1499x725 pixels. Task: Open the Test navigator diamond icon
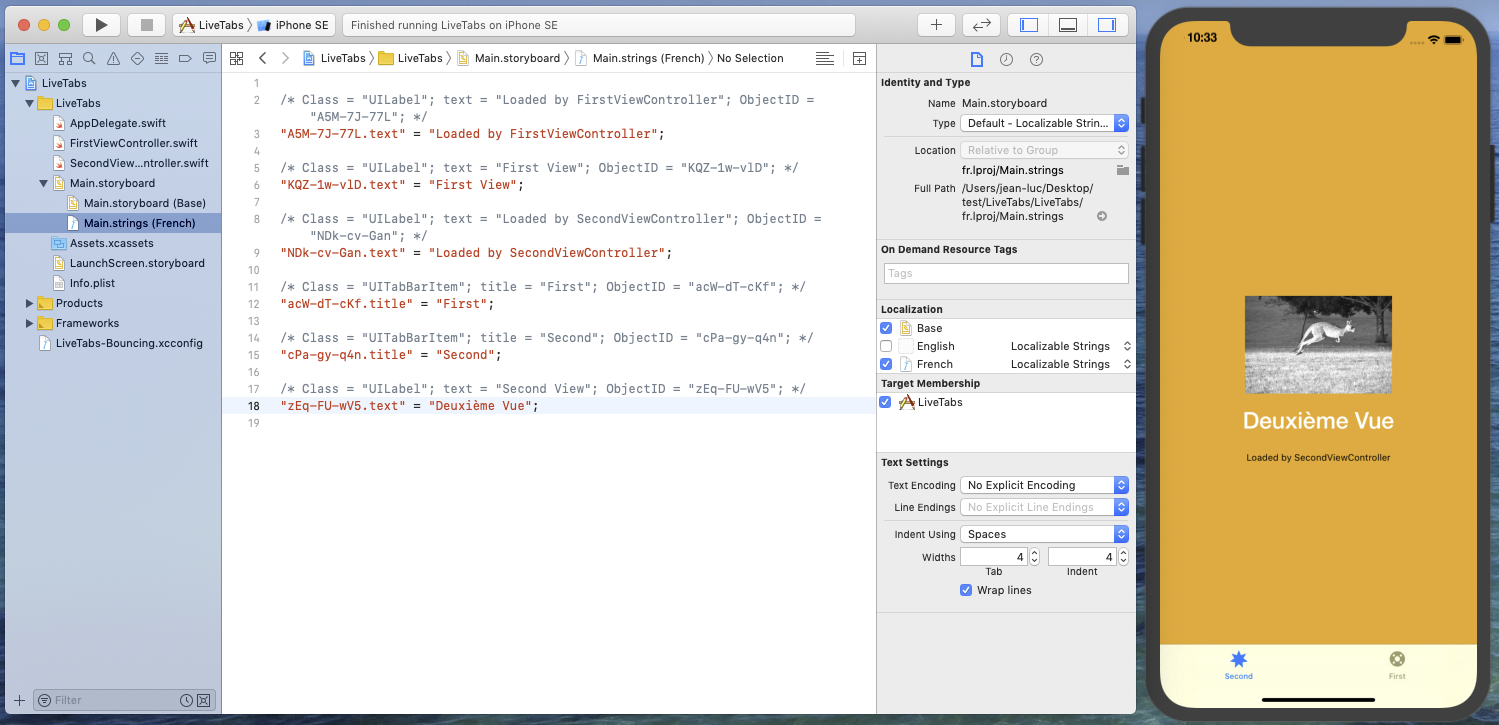pos(137,59)
